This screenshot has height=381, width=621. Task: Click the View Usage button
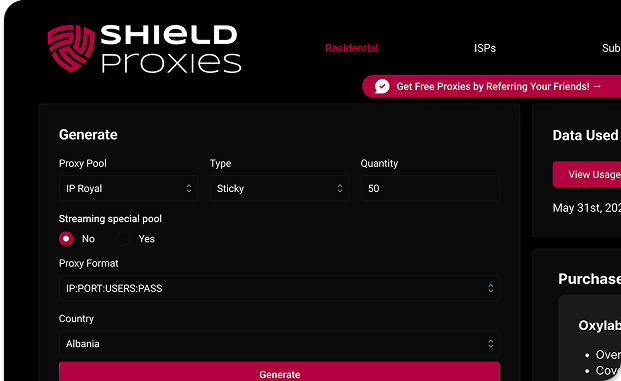587,174
